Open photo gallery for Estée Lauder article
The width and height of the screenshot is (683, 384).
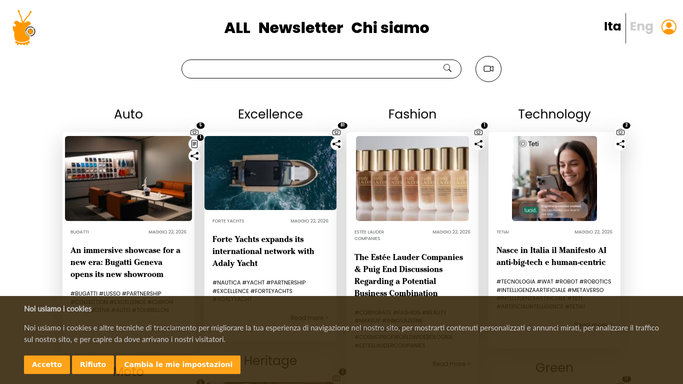[x=478, y=132]
